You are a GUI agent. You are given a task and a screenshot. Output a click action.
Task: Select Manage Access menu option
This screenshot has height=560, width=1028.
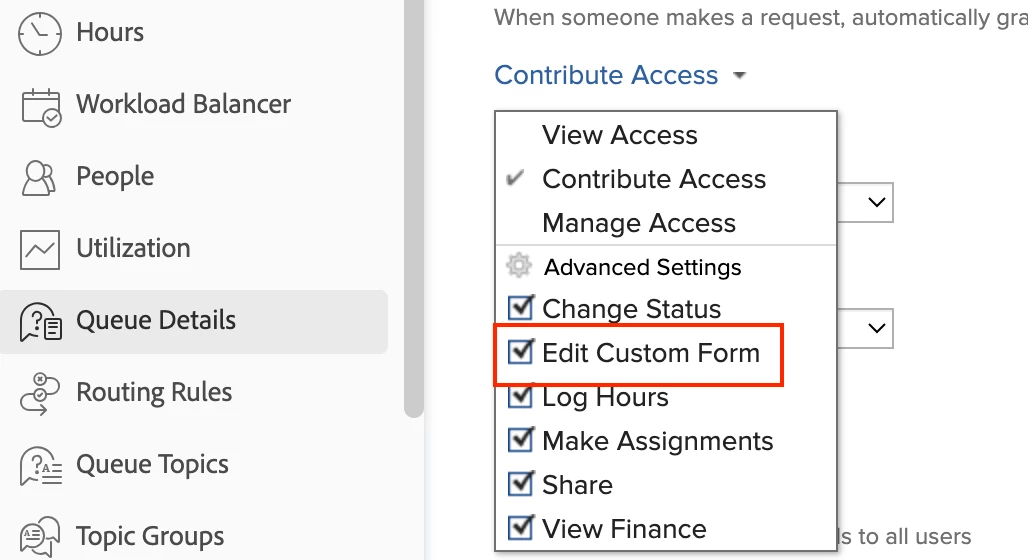pos(638,223)
